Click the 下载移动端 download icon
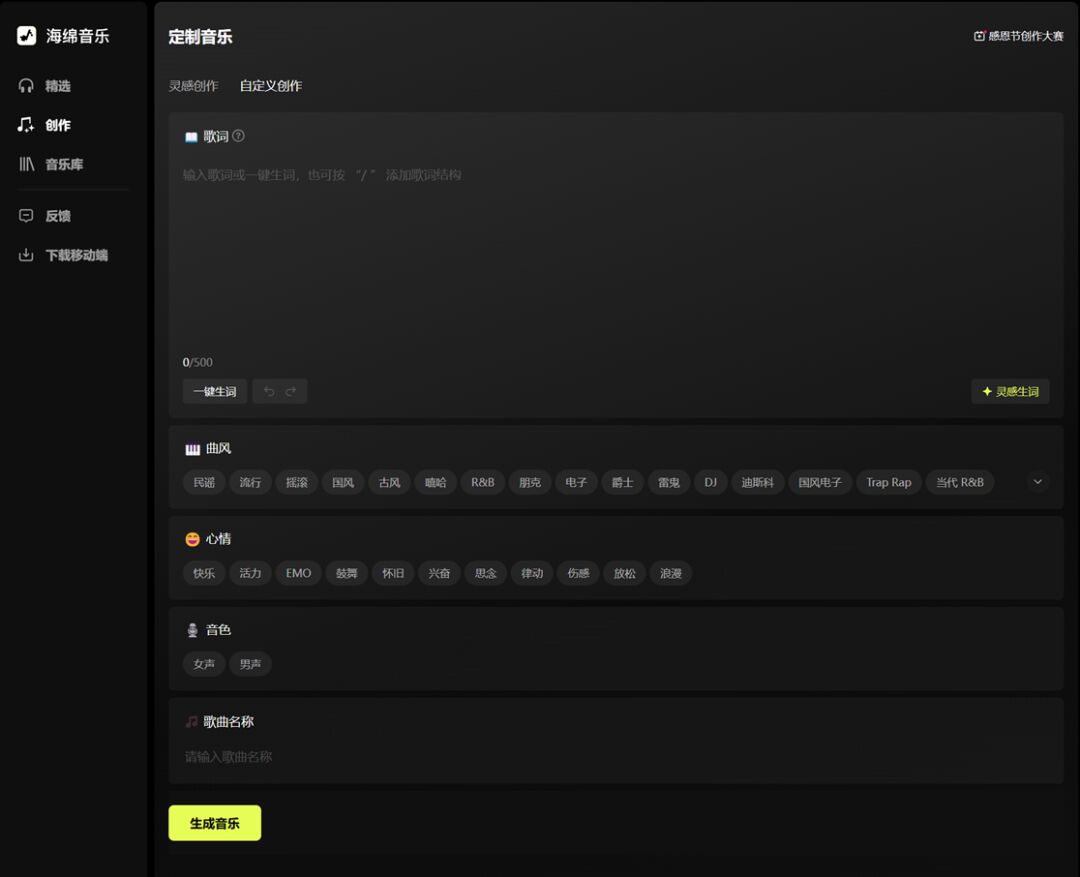 [26, 255]
